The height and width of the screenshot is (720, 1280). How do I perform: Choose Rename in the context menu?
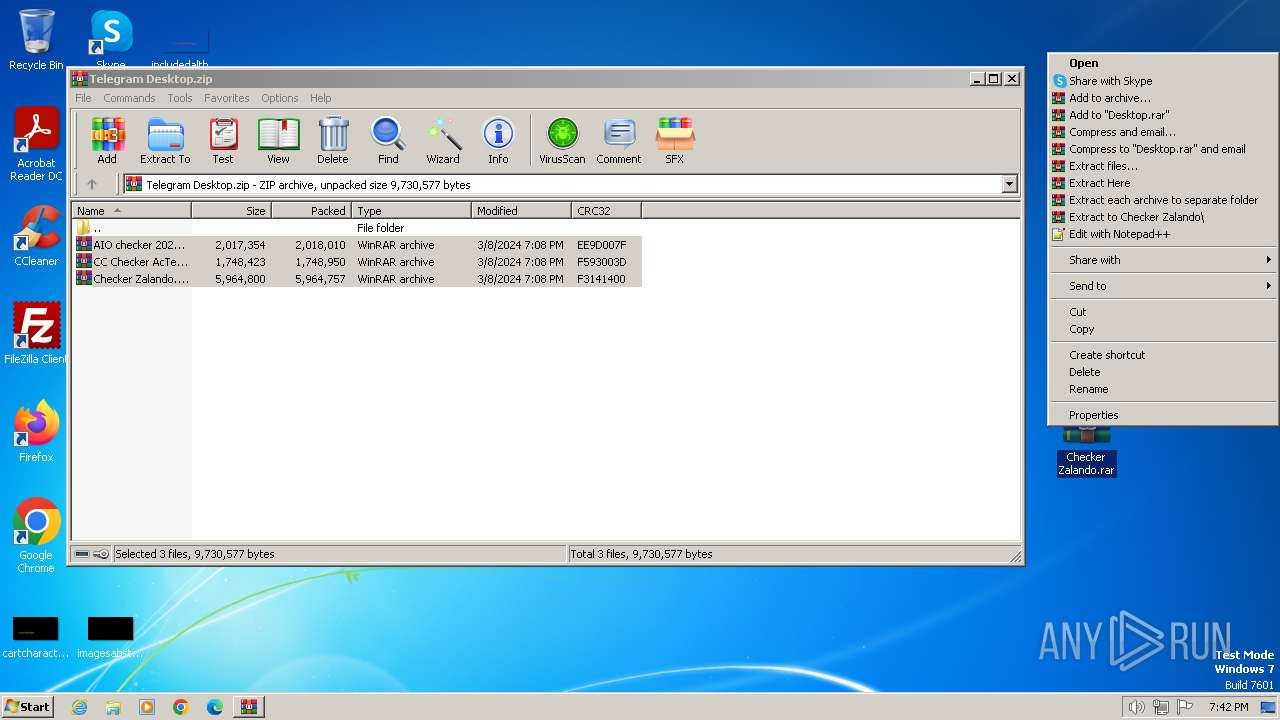tap(1162, 389)
